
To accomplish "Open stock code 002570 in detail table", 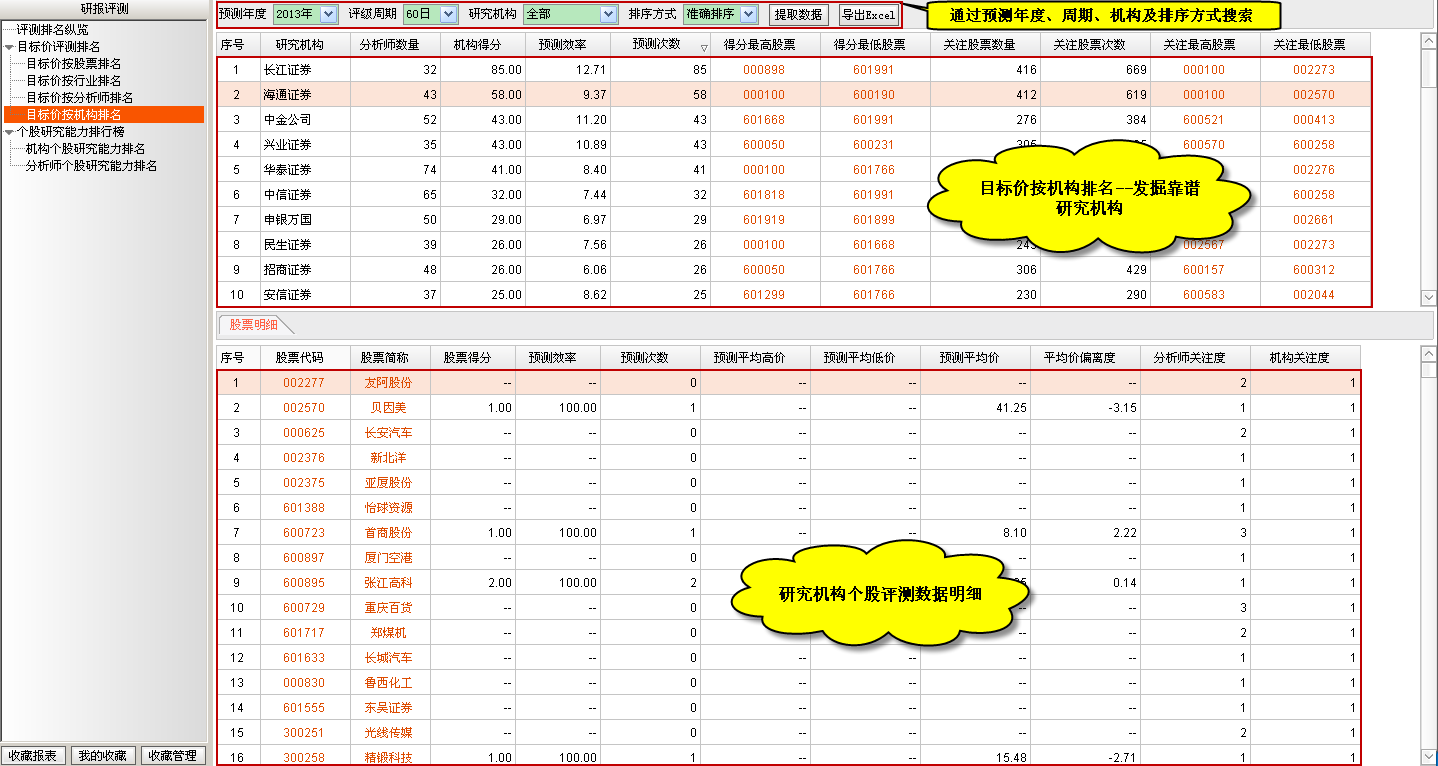I will pyautogui.click(x=303, y=408).
